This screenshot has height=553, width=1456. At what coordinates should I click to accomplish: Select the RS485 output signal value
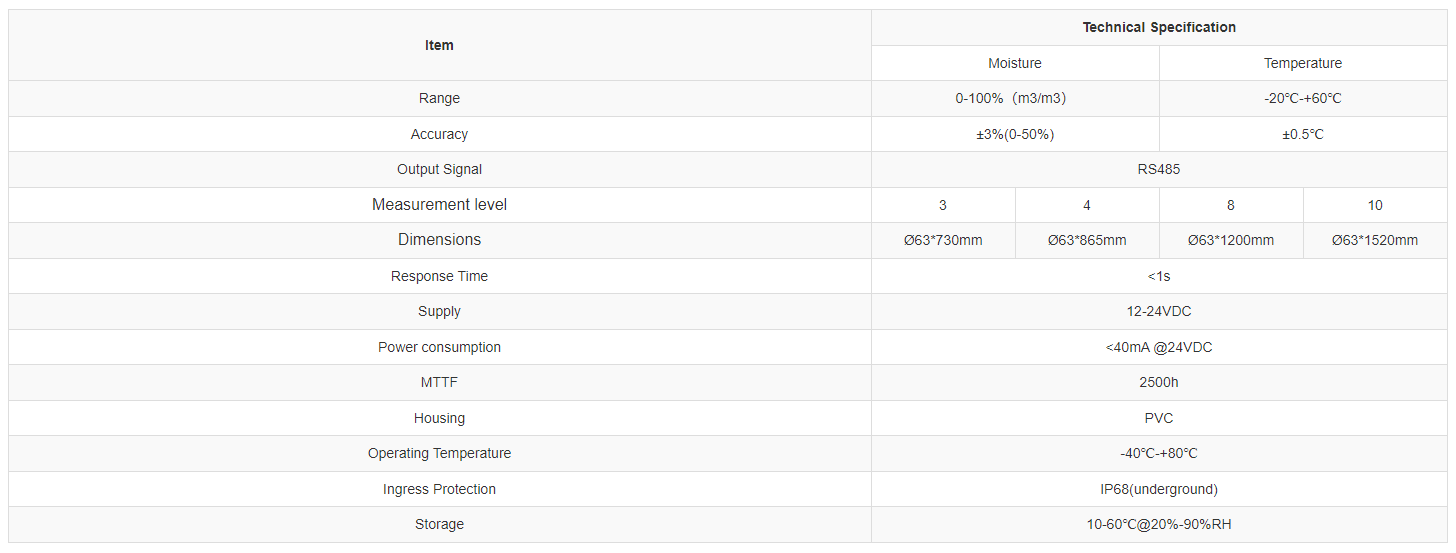(1159, 169)
